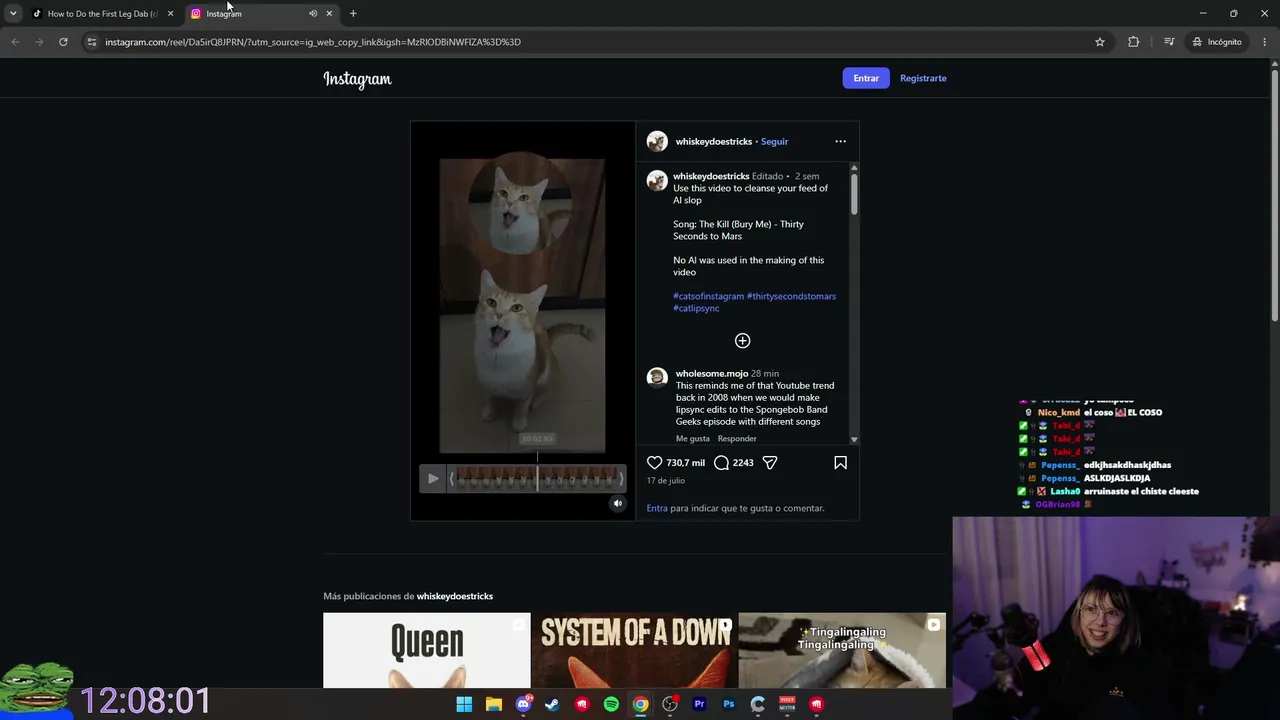Open the #catsofinstagram hashtag

[x=708, y=296]
